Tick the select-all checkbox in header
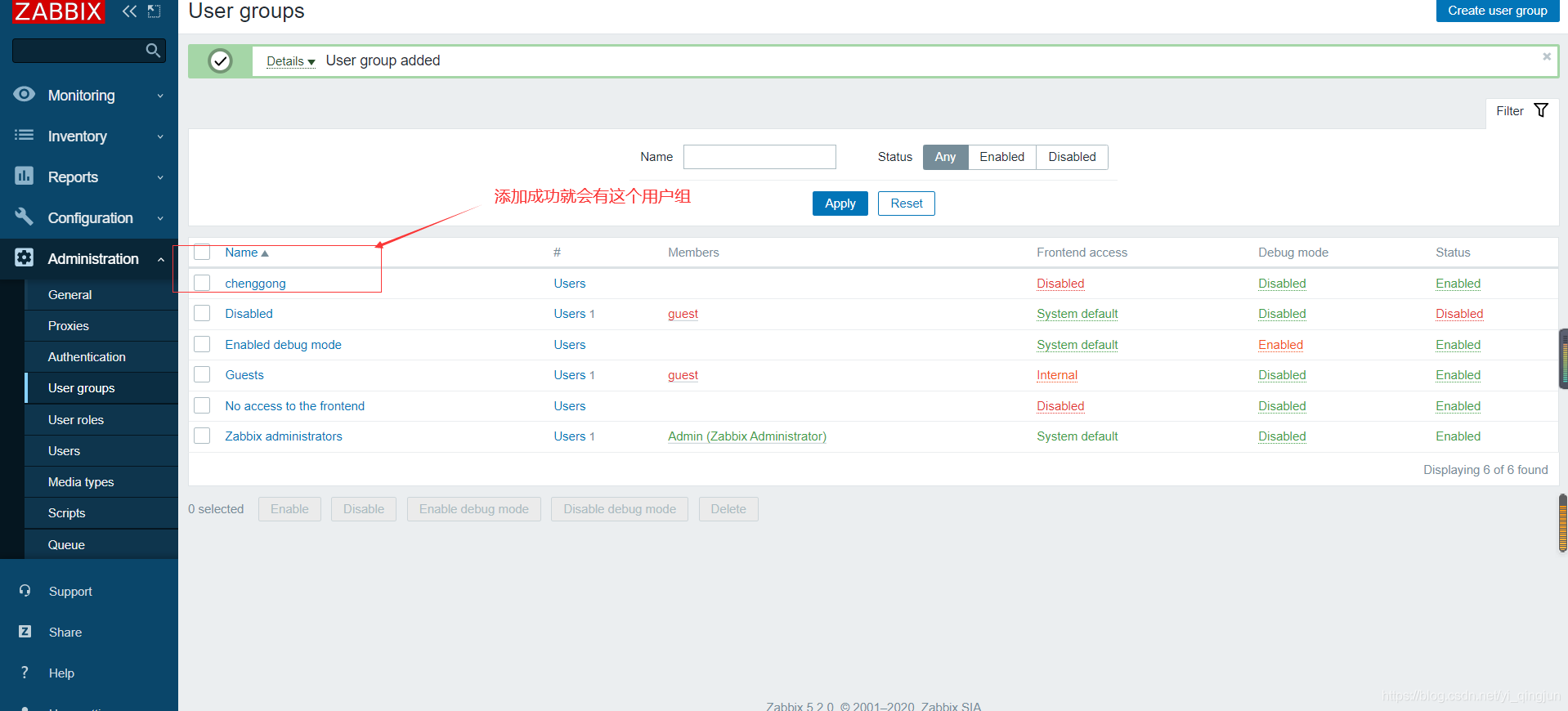Image resolution: width=1568 pixels, height=711 pixels. 202,252
